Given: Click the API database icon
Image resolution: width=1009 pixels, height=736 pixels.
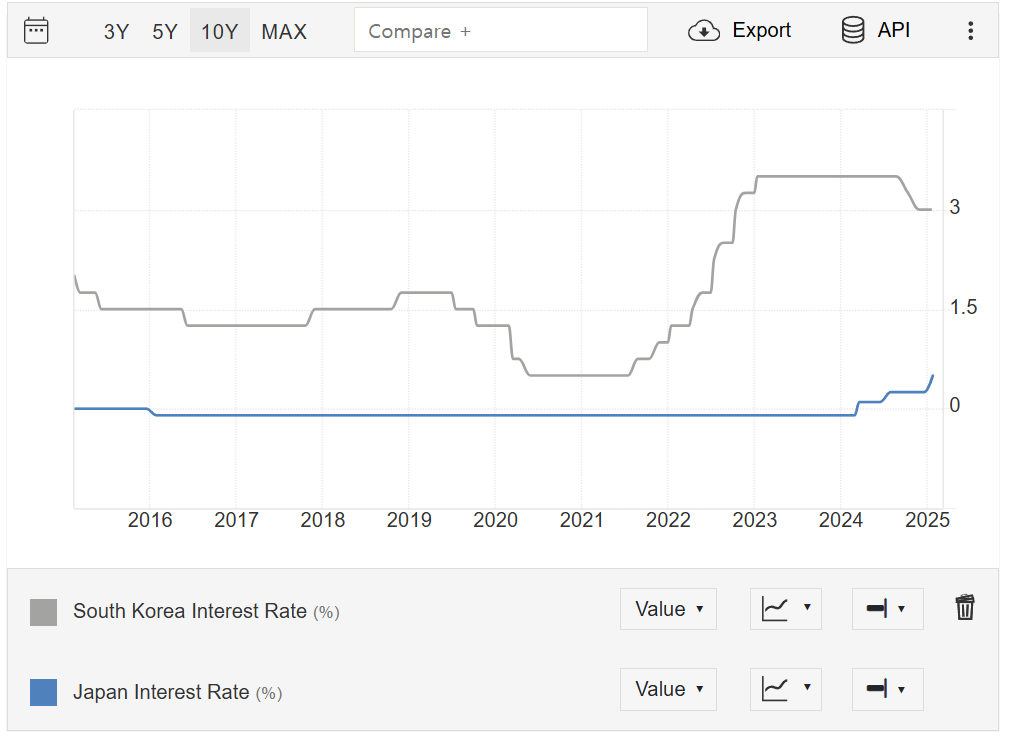Looking at the screenshot, I should click(853, 30).
